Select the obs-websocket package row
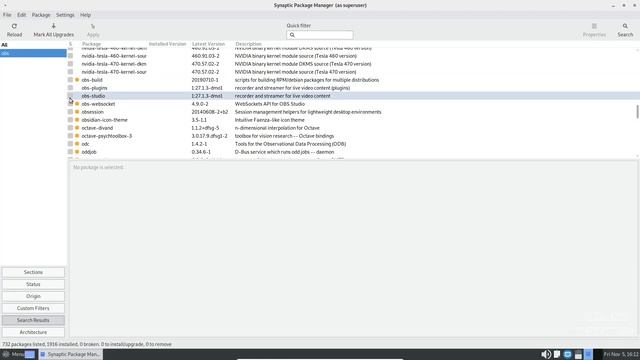This screenshot has width=640, height=360. (353, 104)
